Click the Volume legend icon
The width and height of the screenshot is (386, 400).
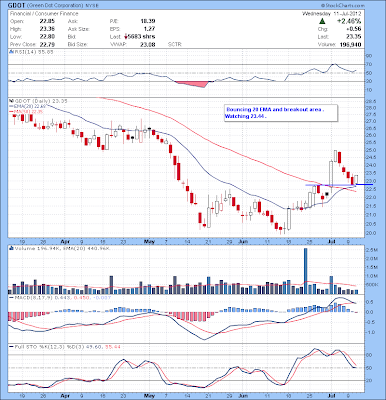point(11,248)
